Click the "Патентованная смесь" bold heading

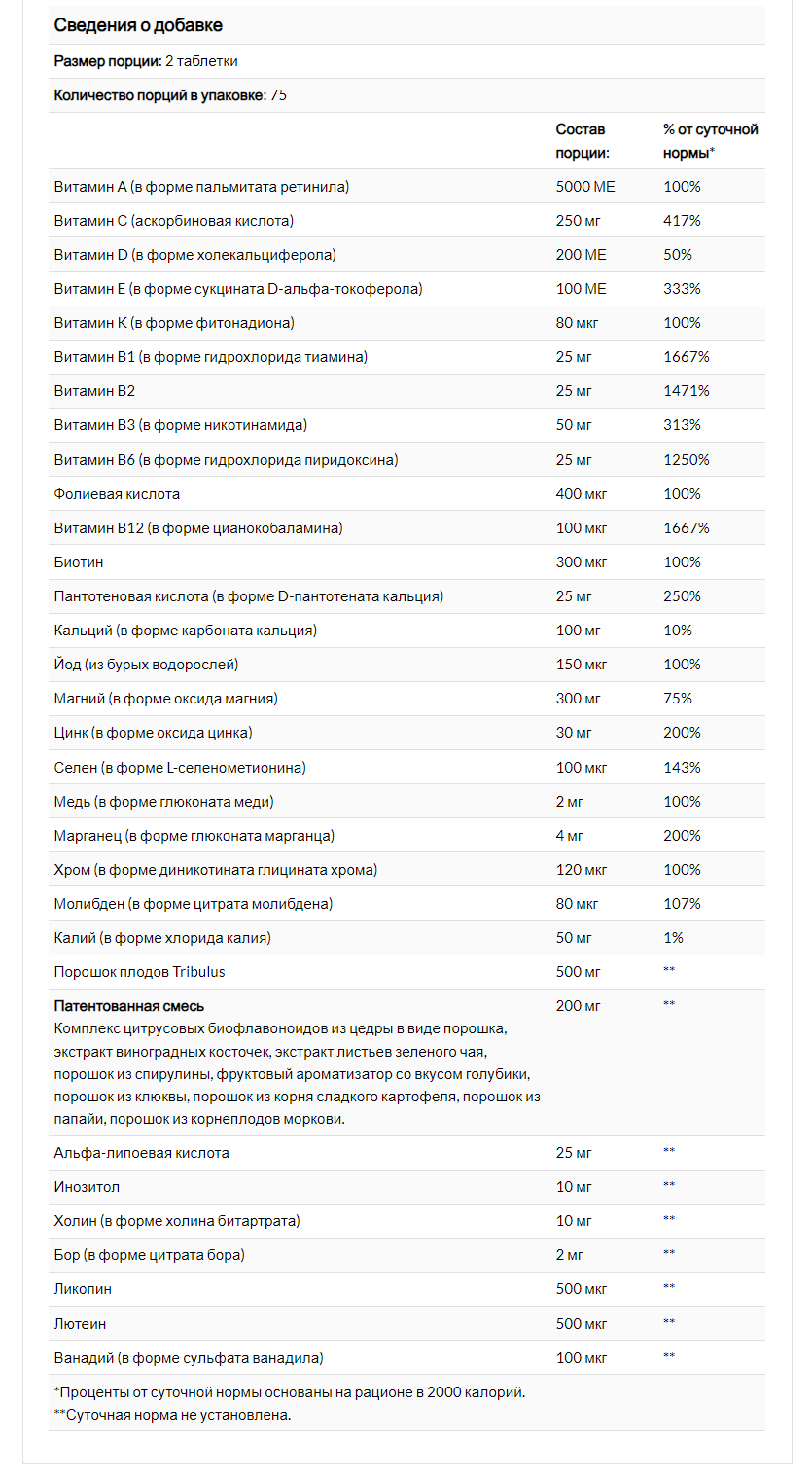pyautogui.click(x=129, y=1006)
